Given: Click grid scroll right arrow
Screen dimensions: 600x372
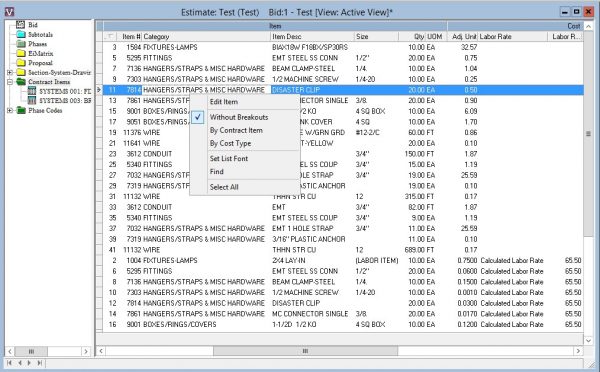Looking at the screenshot, I should click(578, 351).
